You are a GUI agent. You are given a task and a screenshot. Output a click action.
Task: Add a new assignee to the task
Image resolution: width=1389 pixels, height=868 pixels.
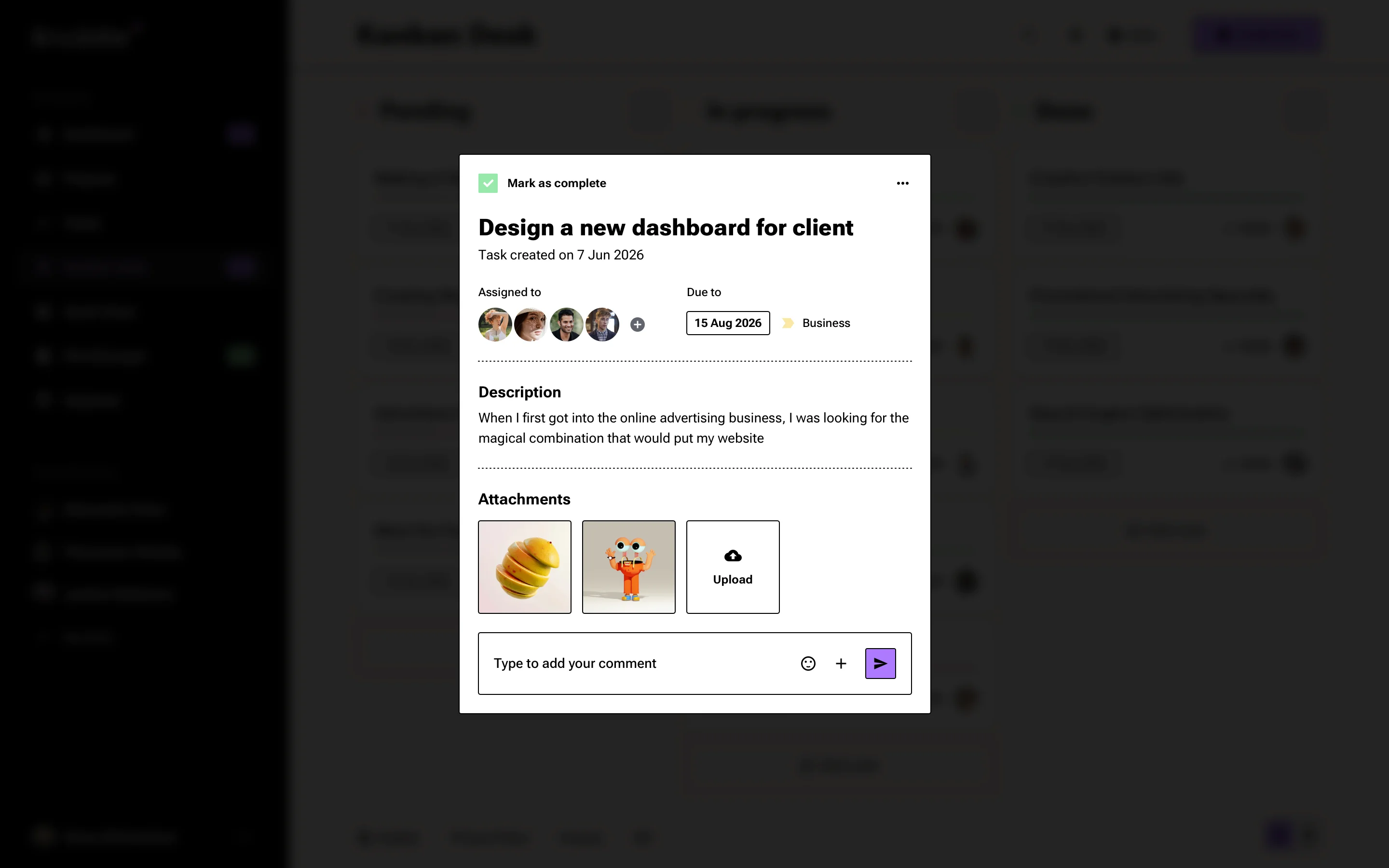pyautogui.click(x=638, y=324)
